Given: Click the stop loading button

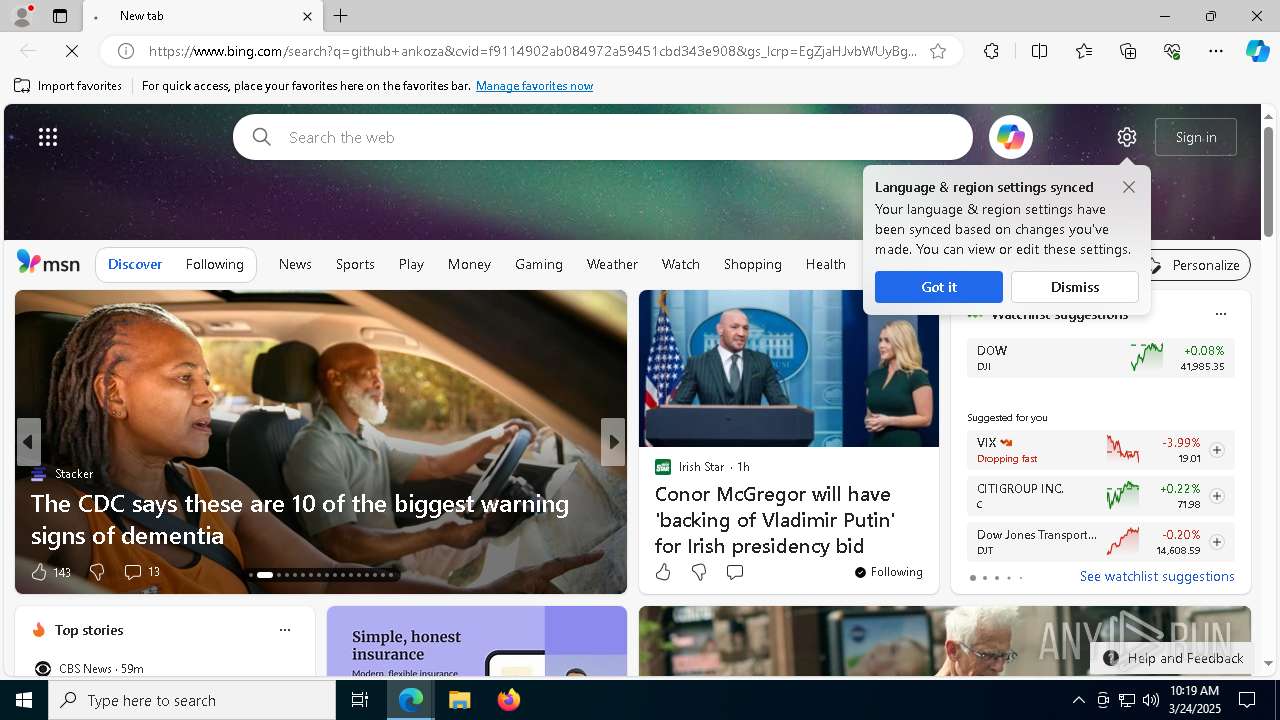Looking at the screenshot, I should 74,51.
